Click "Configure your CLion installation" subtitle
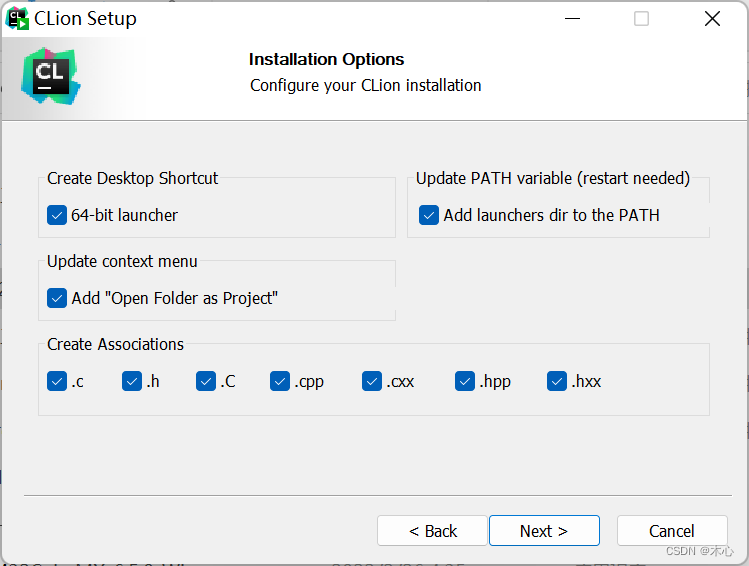Screen dimensions: 749x566 (x=365, y=85)
